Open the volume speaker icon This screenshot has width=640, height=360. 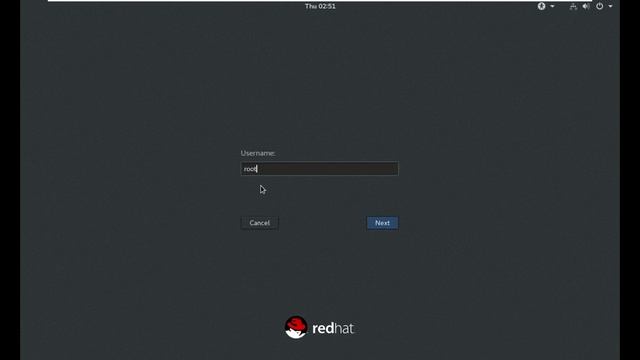(x=586, y=7)
